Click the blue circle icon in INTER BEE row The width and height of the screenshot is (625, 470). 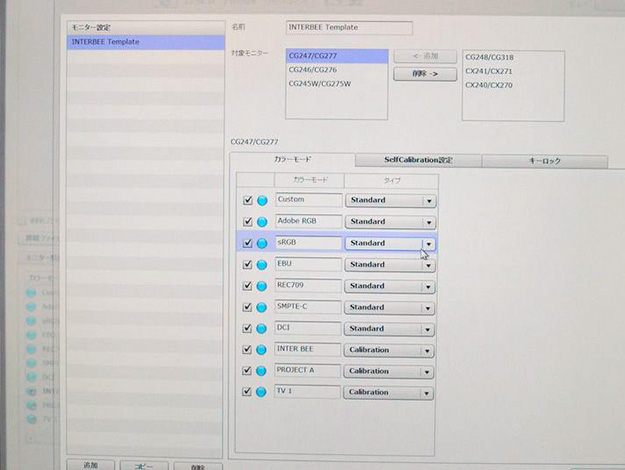261,350
